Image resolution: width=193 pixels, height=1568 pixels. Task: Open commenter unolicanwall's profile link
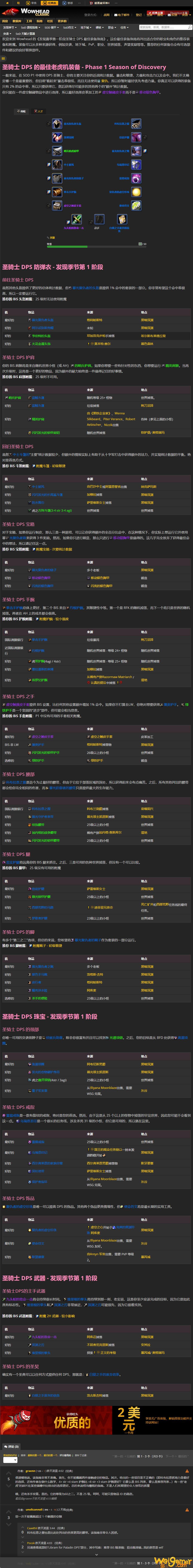[x=34, y=1509]
